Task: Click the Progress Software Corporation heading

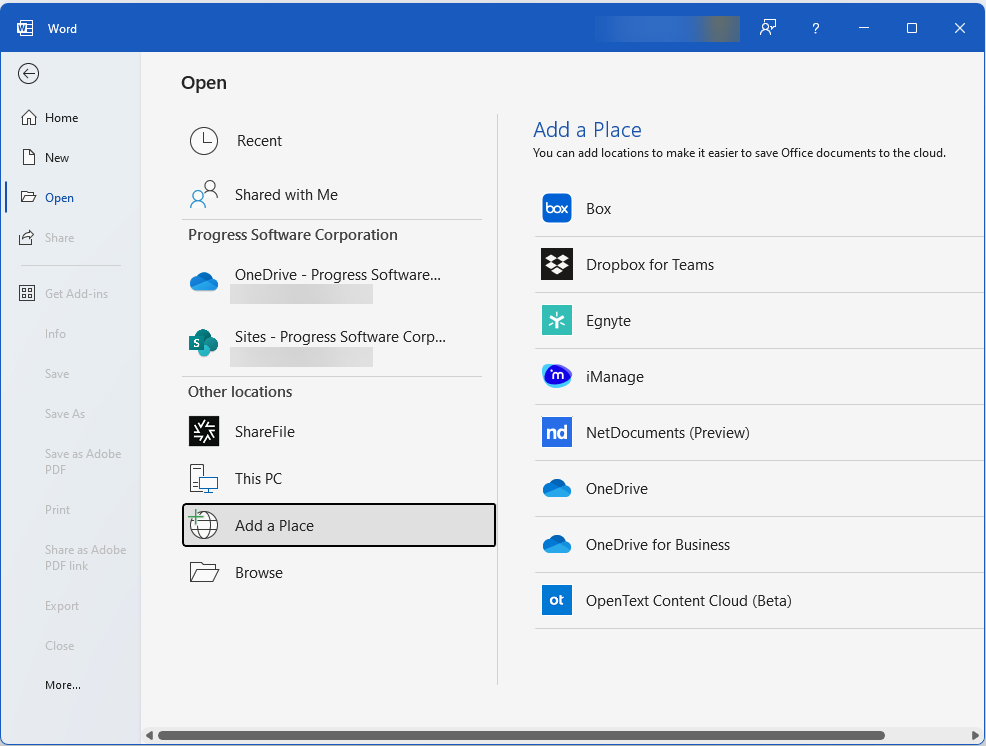Action: [x=292, y=235]
